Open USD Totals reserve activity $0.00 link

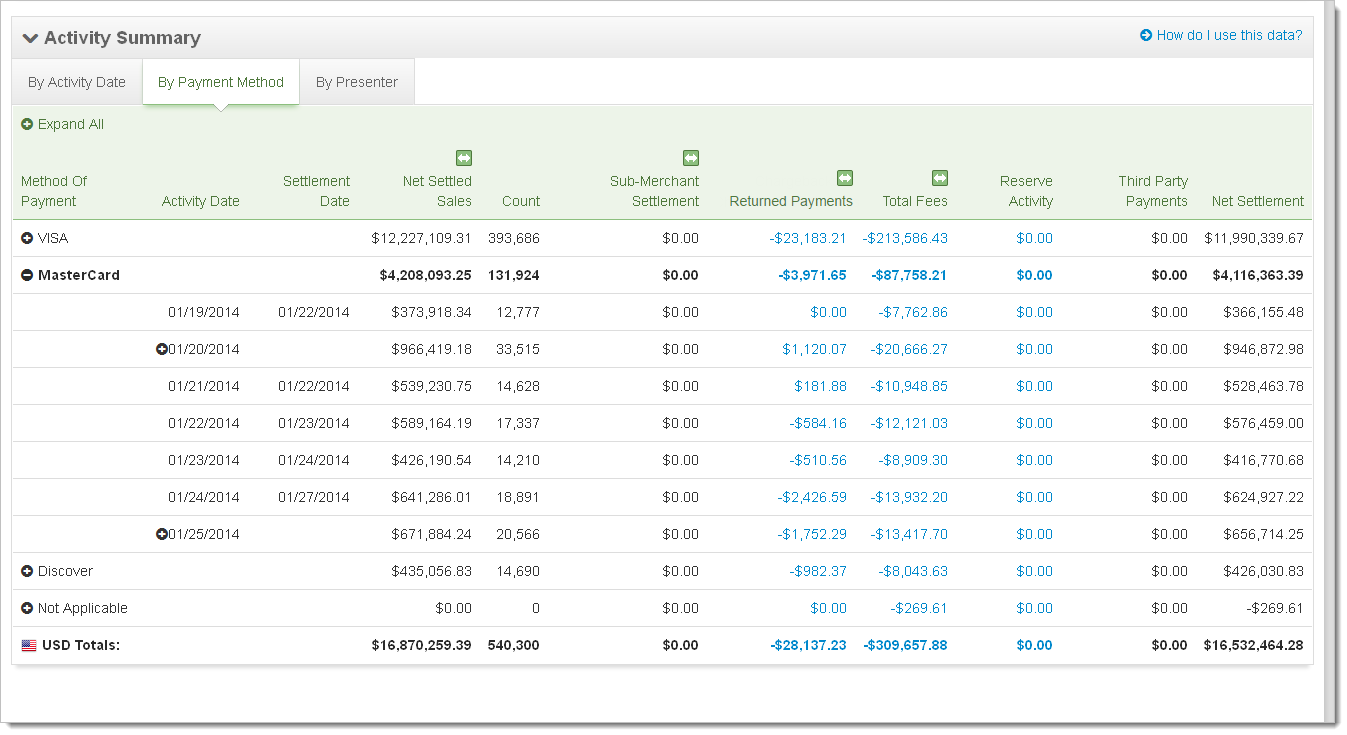[x=1034, y=646]
